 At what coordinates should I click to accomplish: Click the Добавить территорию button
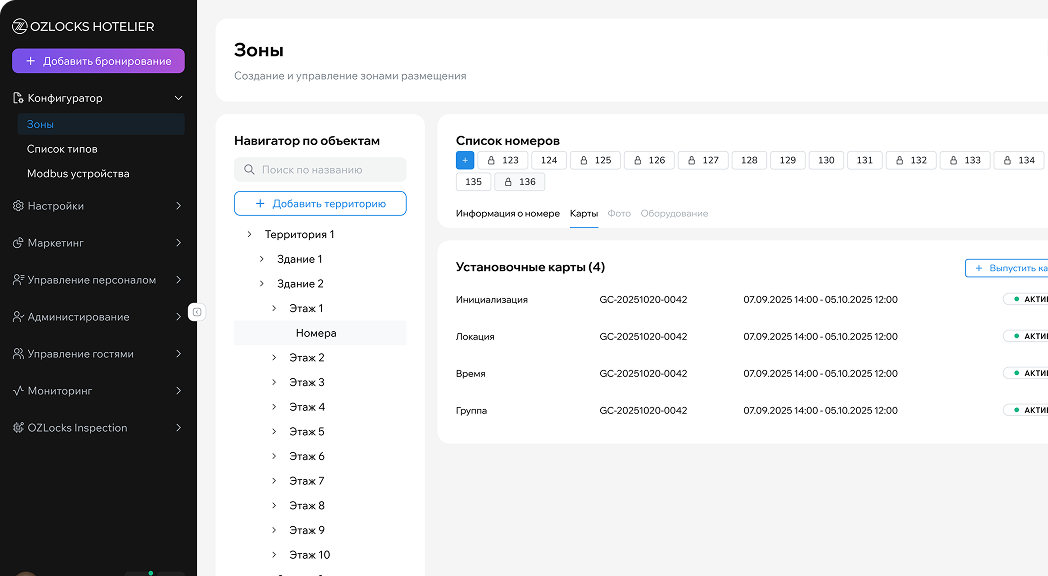[x=320, y=203]
